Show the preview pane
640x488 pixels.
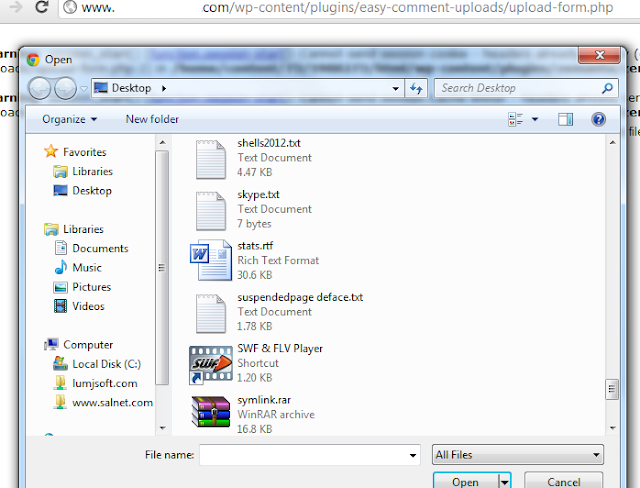(x=565, y=120)
